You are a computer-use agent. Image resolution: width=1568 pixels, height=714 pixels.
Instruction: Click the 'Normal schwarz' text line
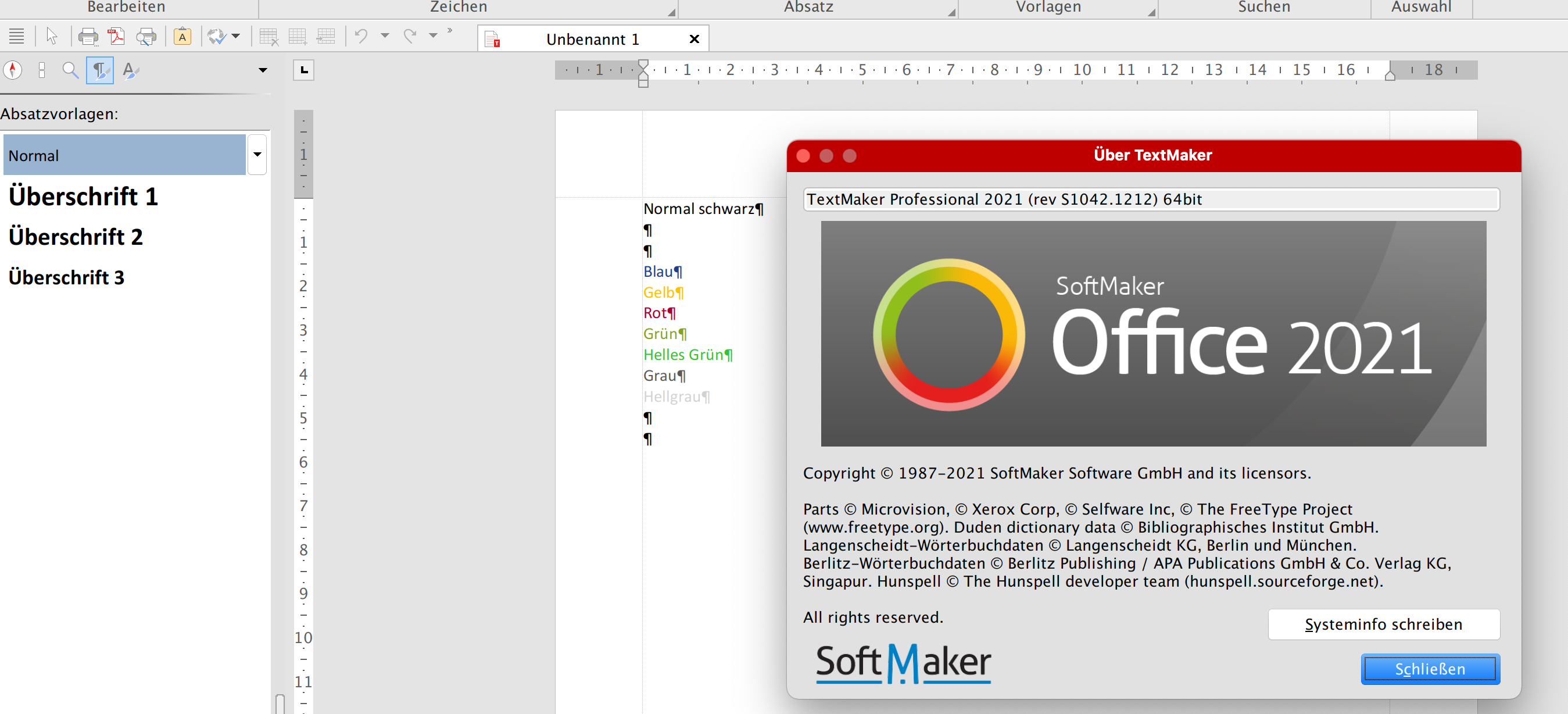pos(703,208)
